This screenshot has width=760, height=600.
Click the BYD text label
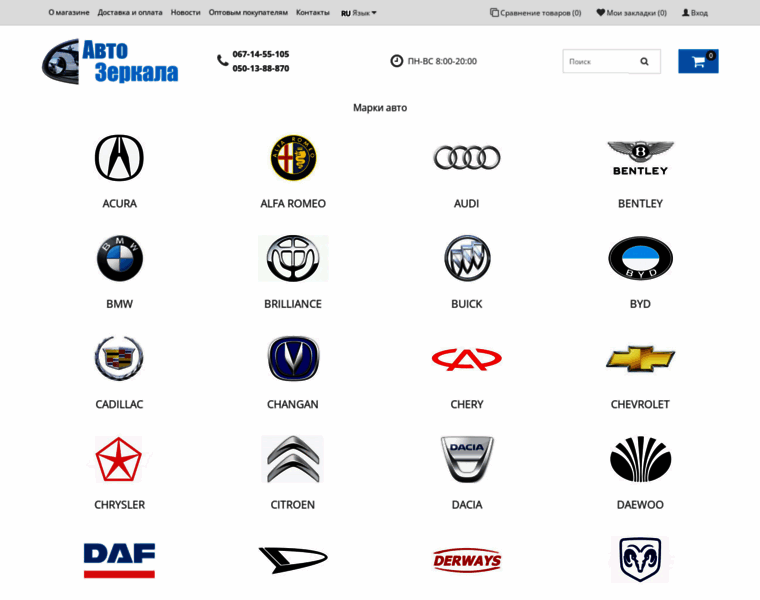[640, 304]
